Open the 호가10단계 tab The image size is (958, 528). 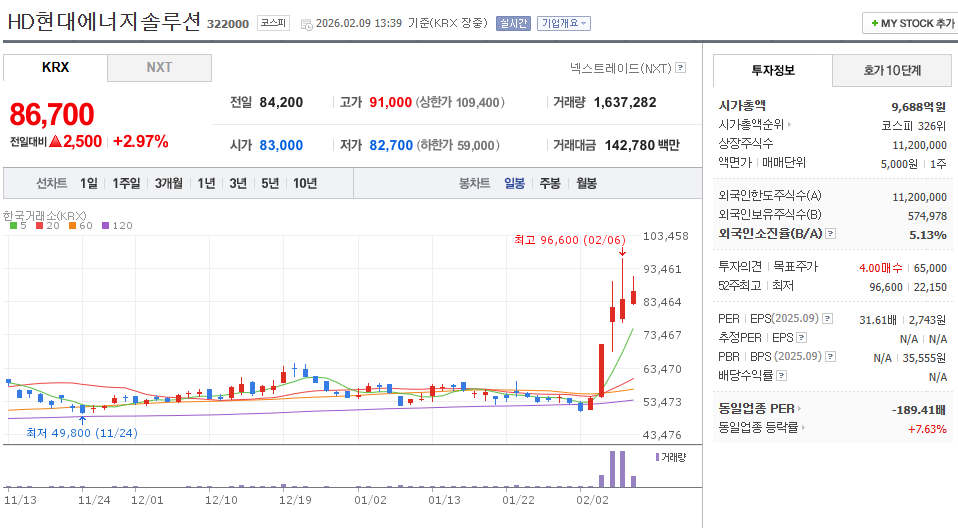(x=892, y=70)
